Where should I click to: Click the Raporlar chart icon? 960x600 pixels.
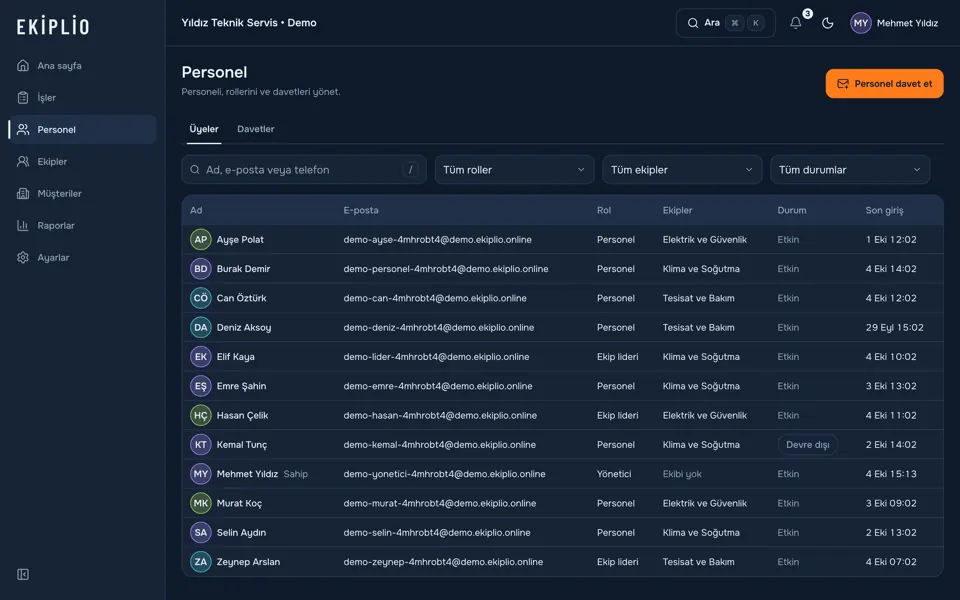tap(23, 225)
